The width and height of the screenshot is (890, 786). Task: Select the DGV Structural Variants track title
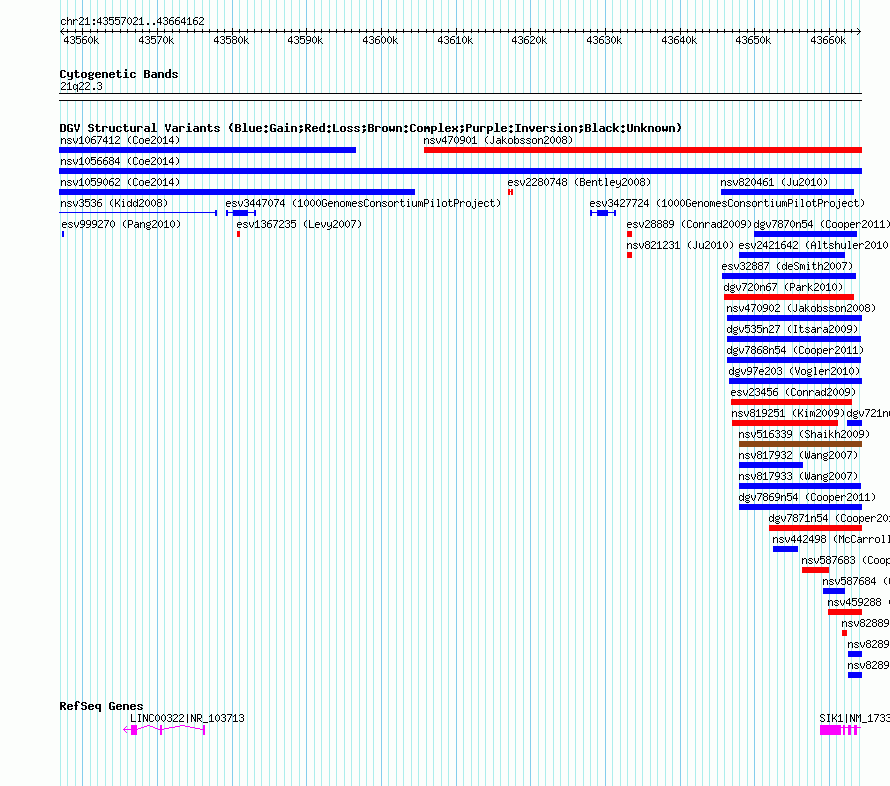[370, 128]
